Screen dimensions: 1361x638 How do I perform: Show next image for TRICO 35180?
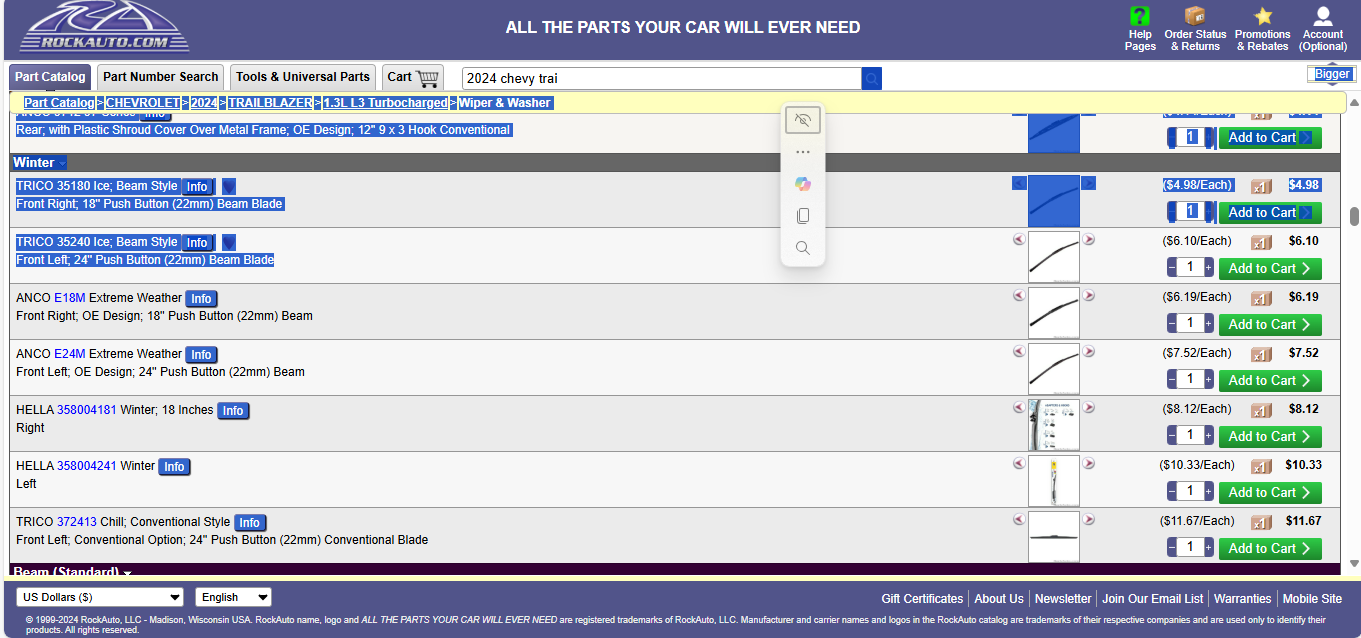[x=1089, y=183]
